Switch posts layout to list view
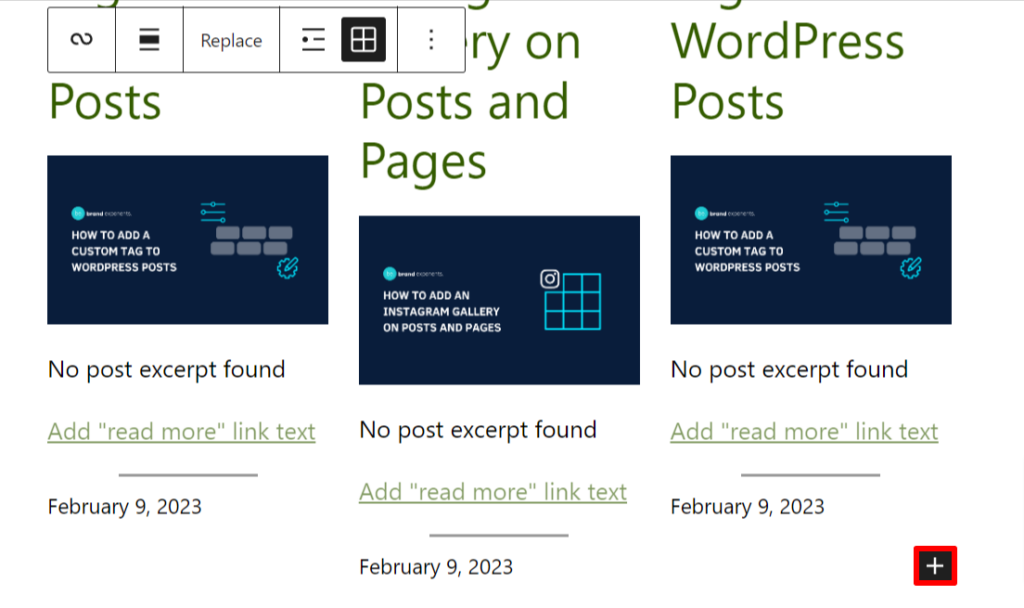This screenshot has width=1024, height=608. point(313,40)
